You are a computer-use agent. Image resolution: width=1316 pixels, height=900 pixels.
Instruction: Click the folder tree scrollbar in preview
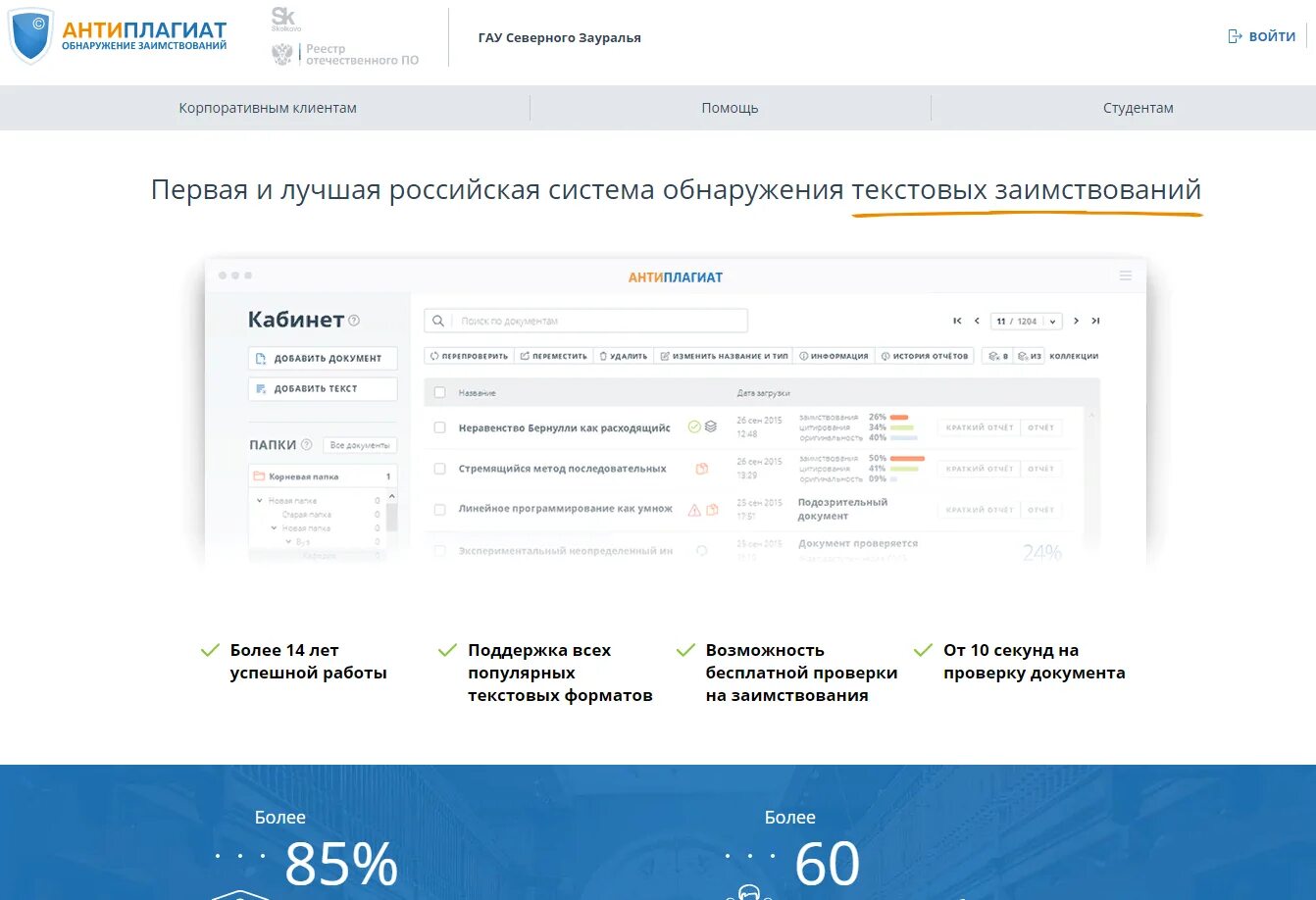click(x=391, y=512)
